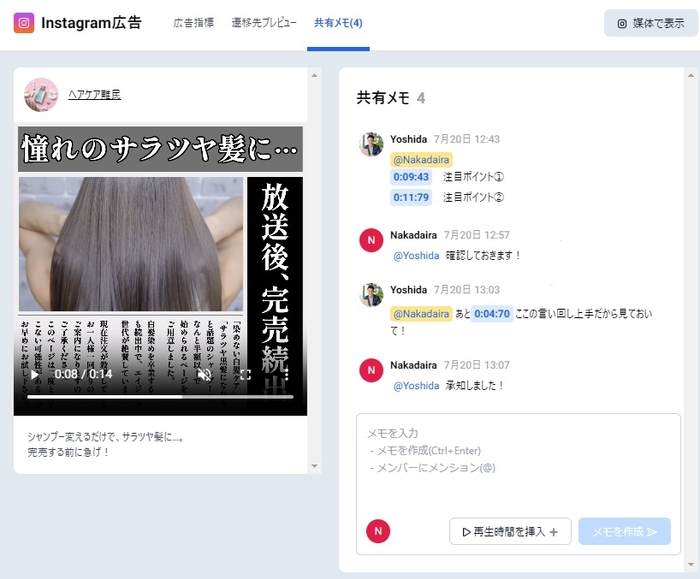
Task: Click the ヘアケア難民 profile avatar
Action: pos(41,95)
